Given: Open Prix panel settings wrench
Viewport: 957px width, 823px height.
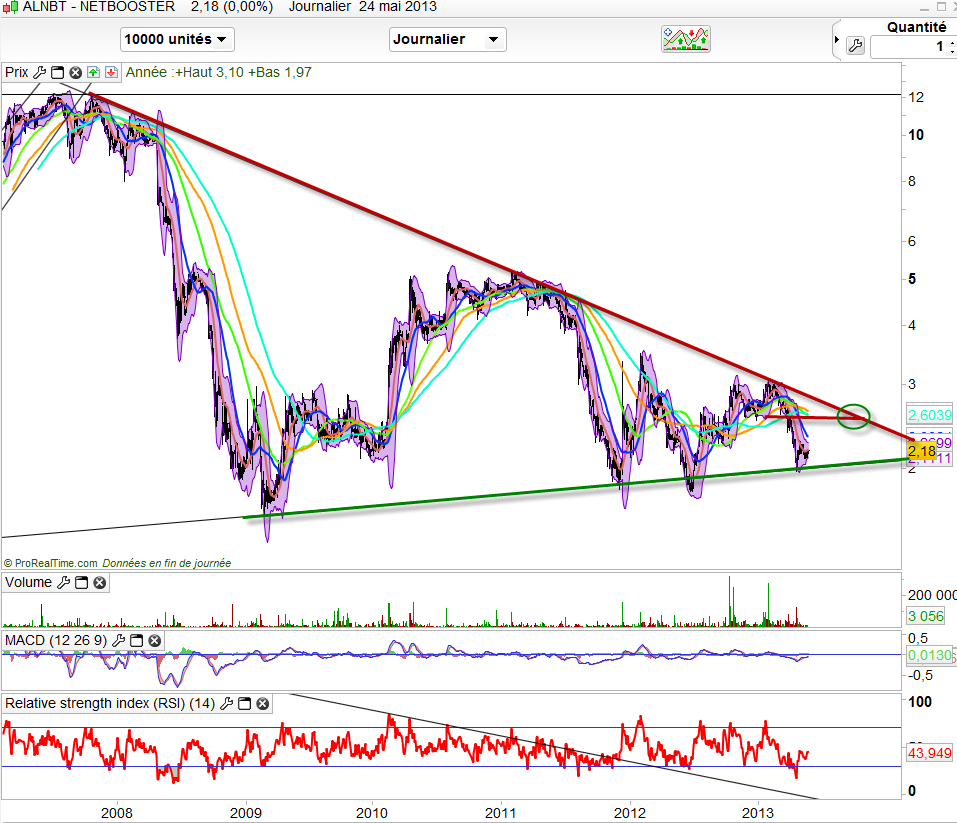Looking at the screenshot, I should 40,72.
